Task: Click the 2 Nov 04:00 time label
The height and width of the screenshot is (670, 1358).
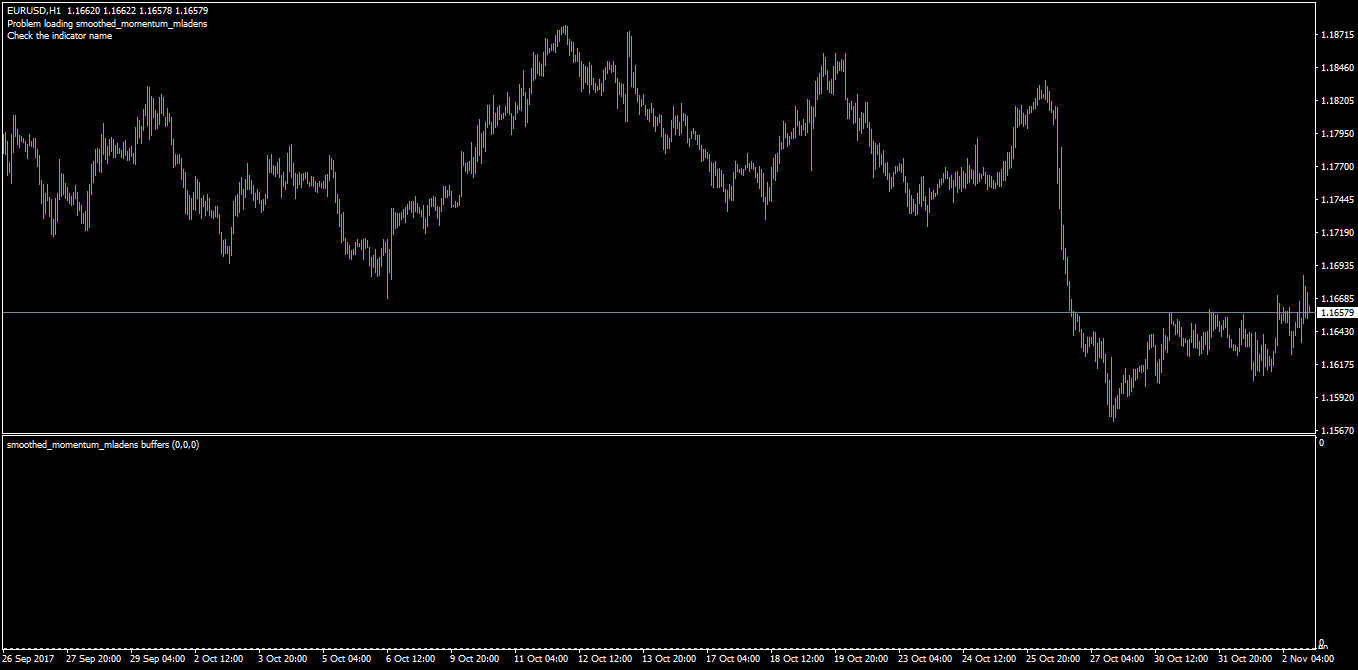Action: [1308, 659]
